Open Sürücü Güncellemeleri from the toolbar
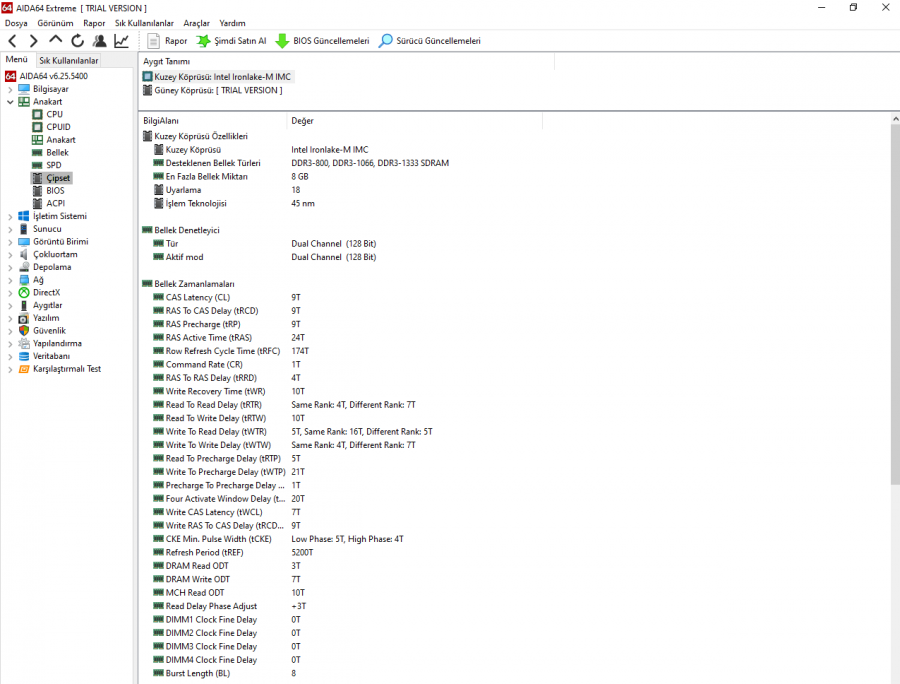The image size is (900, 684). pos(430,41)
